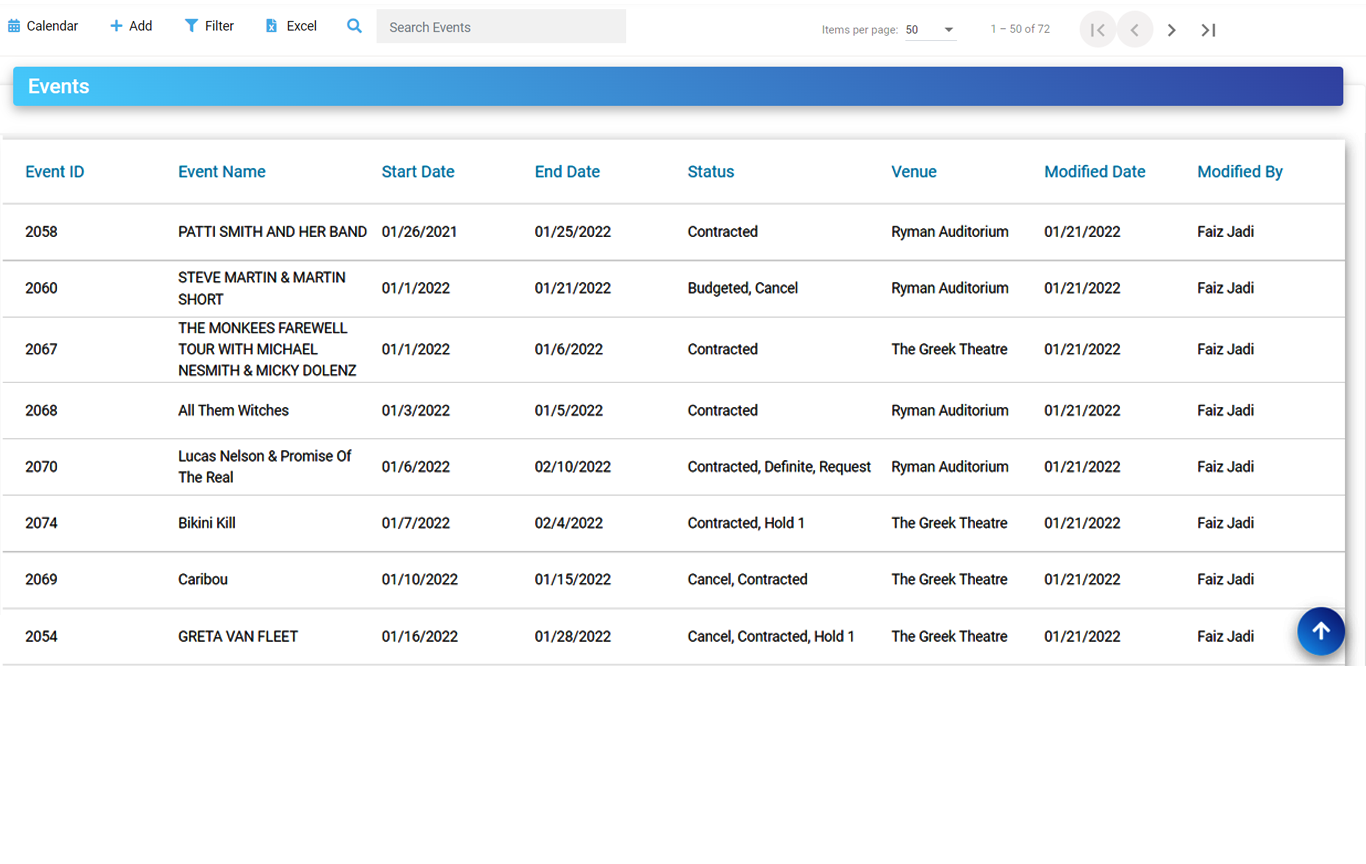Open the Items per page dropdown
1366x864 pixels.
tap(930, 29)
